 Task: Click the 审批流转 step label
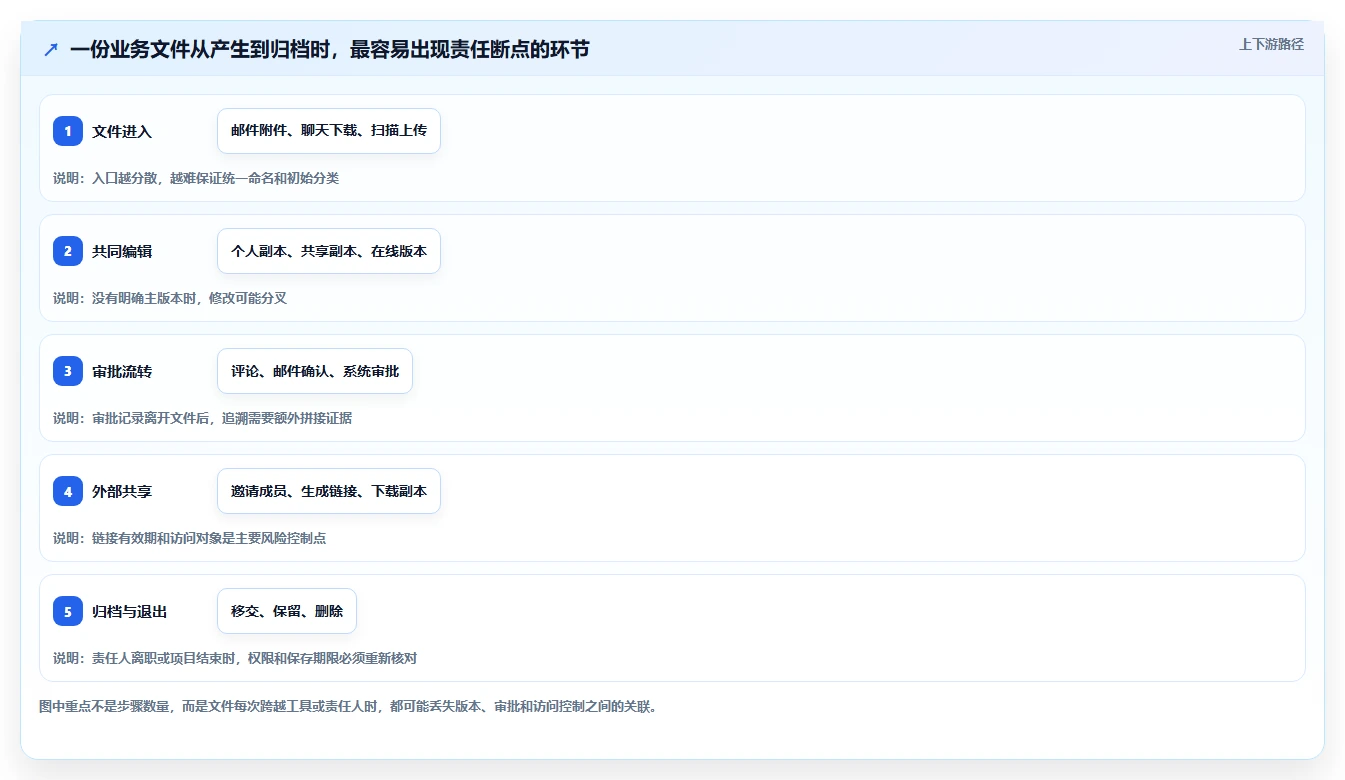[122, 371]
